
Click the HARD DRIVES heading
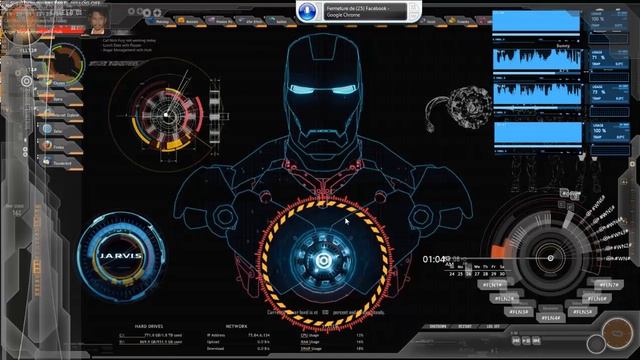click(149, 327)
